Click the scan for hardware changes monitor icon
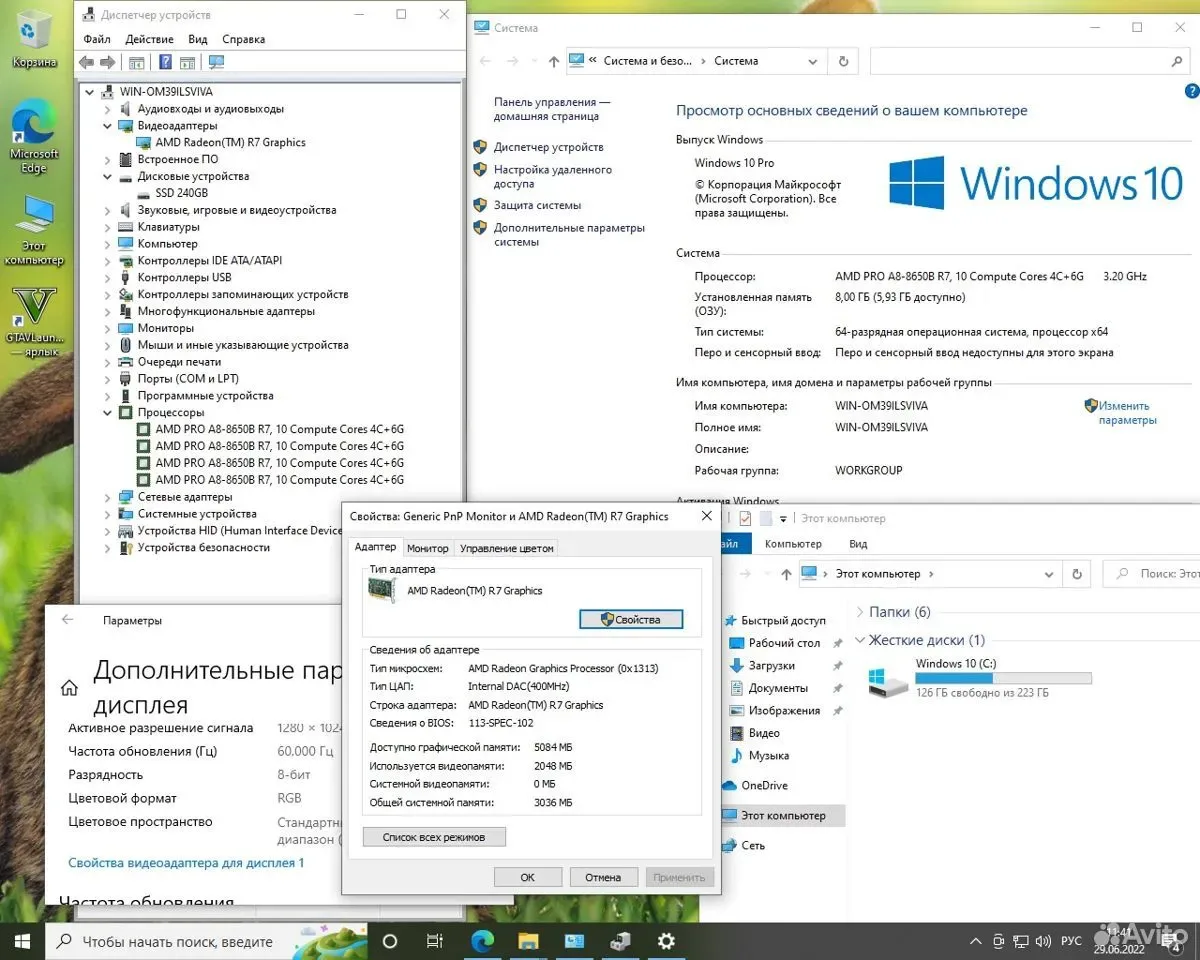The width and height of the screenshot is (1200, 960). point(216,62)
